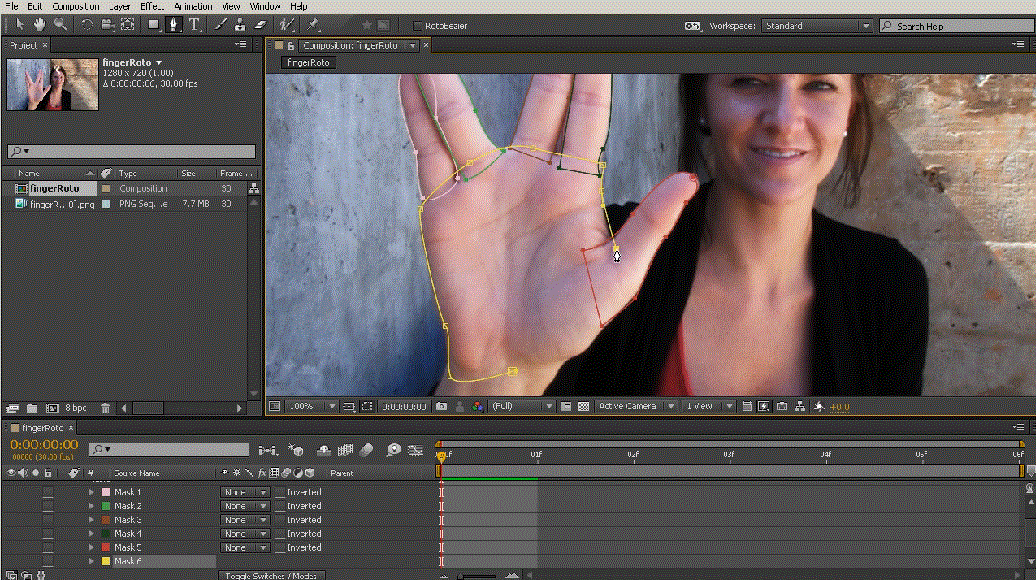Open the 1 View layout dropdown
The width and height of the screenshot is (1036, 580).
coord(708,406)
